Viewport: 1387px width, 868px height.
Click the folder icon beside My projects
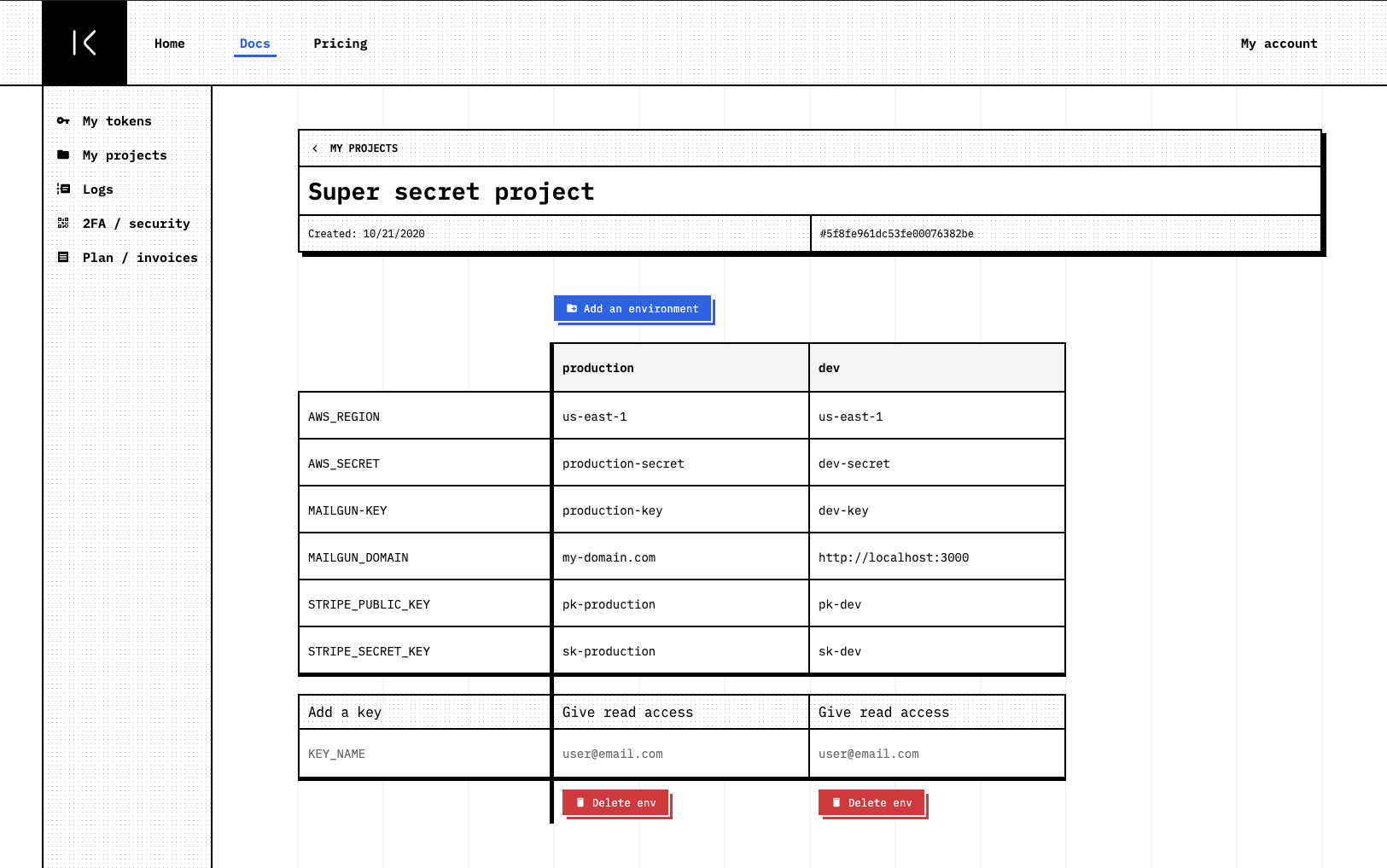(63, 155)
